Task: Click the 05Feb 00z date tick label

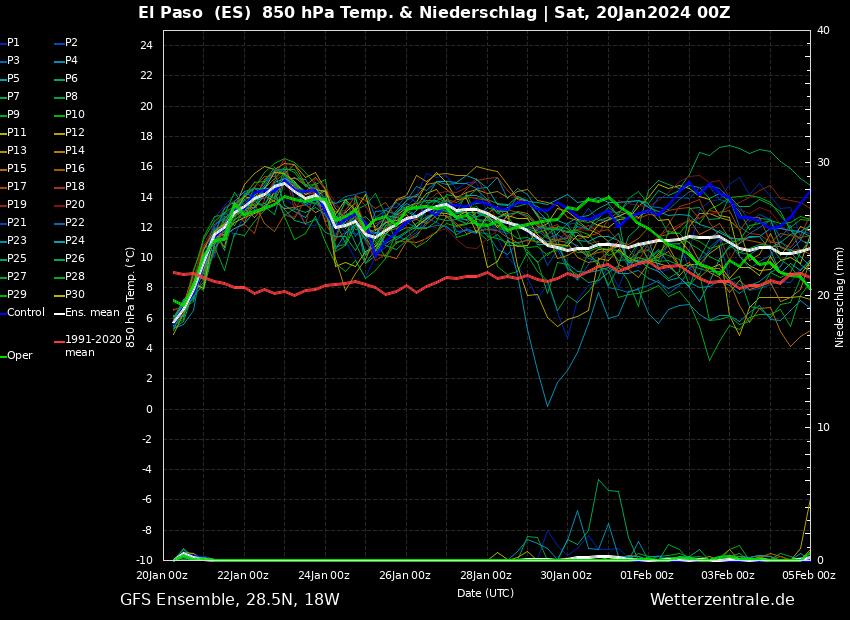Action: click(x=808, y=576)
